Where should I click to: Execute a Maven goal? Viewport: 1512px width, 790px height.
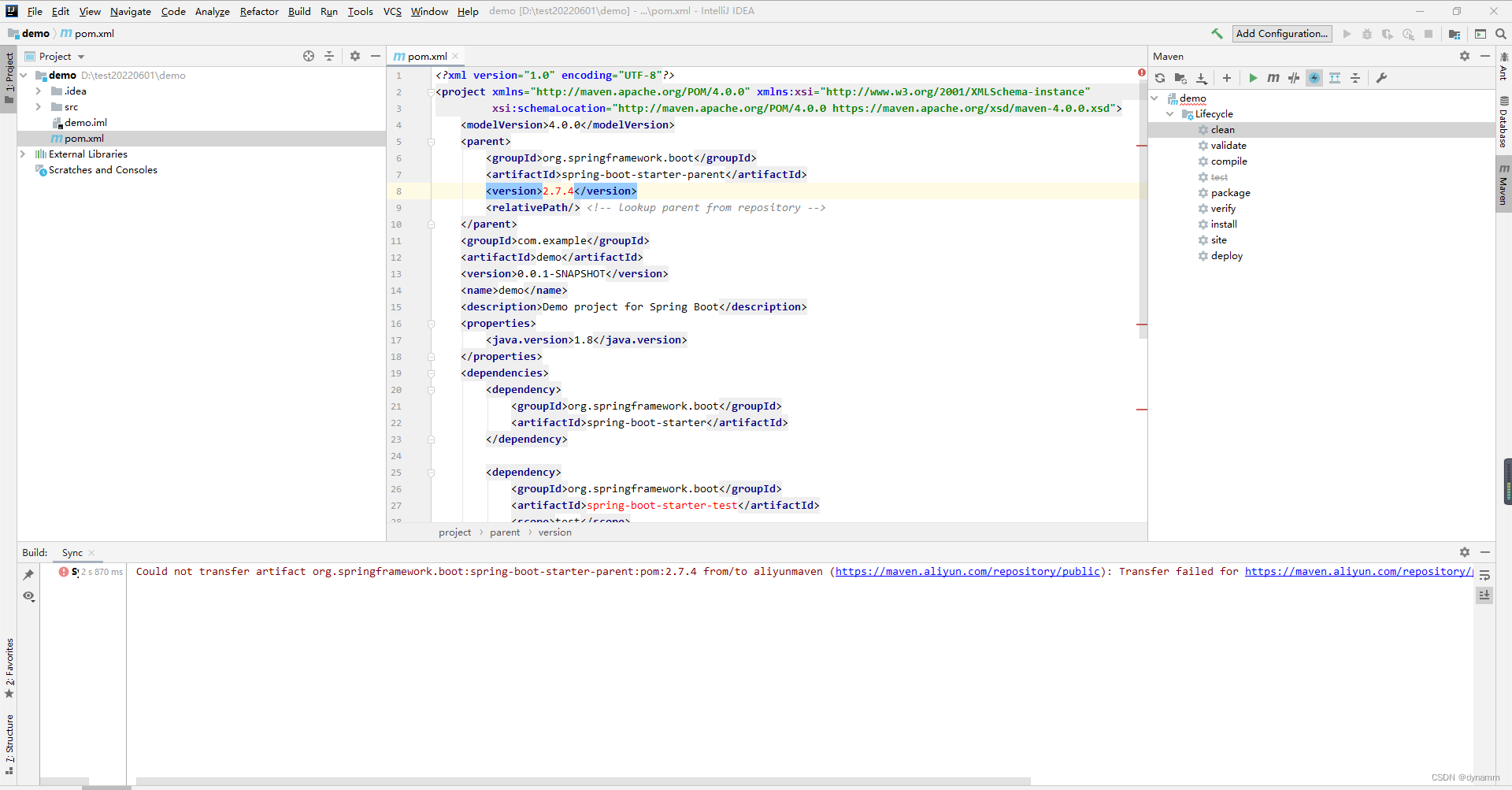(1273, 78)
